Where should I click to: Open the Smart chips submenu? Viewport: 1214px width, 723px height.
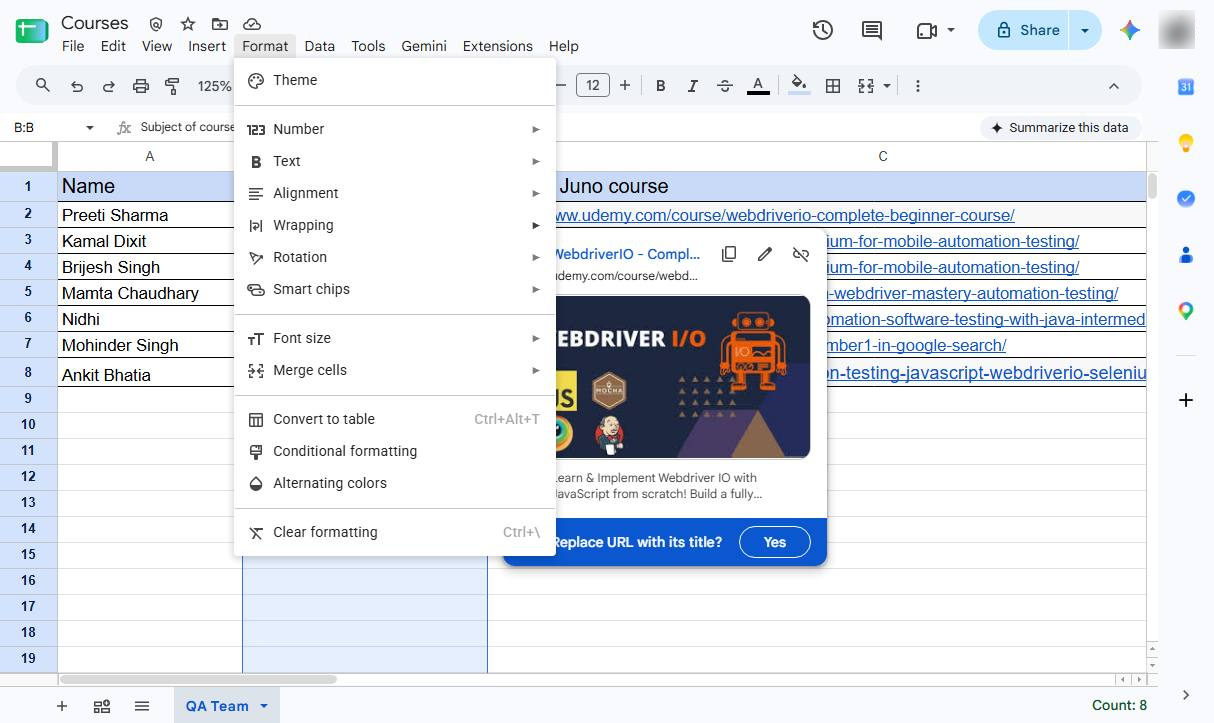pyautogui.click(x=394, y=289)
